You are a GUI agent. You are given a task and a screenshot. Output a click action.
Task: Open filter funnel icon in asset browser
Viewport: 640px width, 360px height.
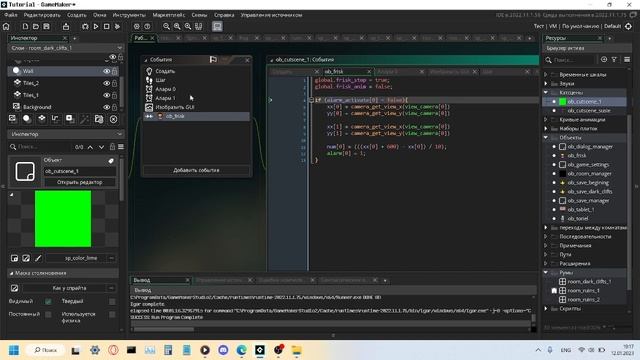point(614,60)
